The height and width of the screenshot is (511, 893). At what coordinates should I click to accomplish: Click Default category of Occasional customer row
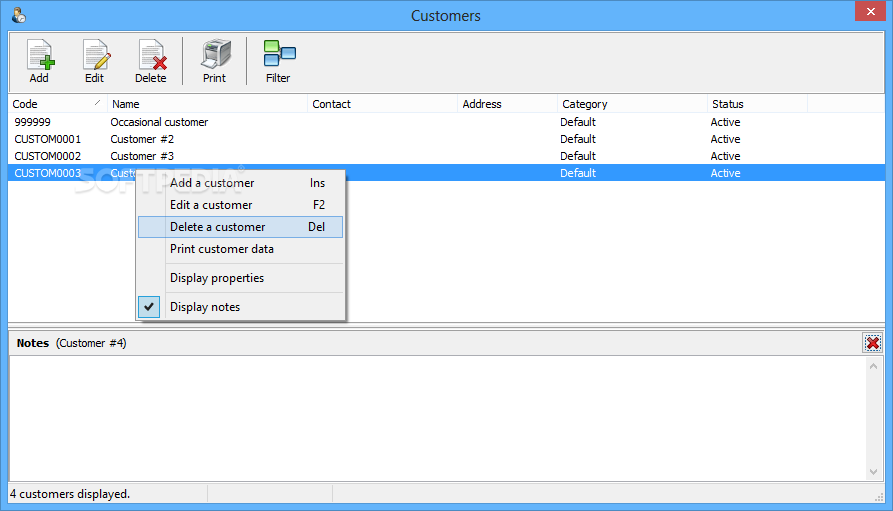[x=577, y=122]
